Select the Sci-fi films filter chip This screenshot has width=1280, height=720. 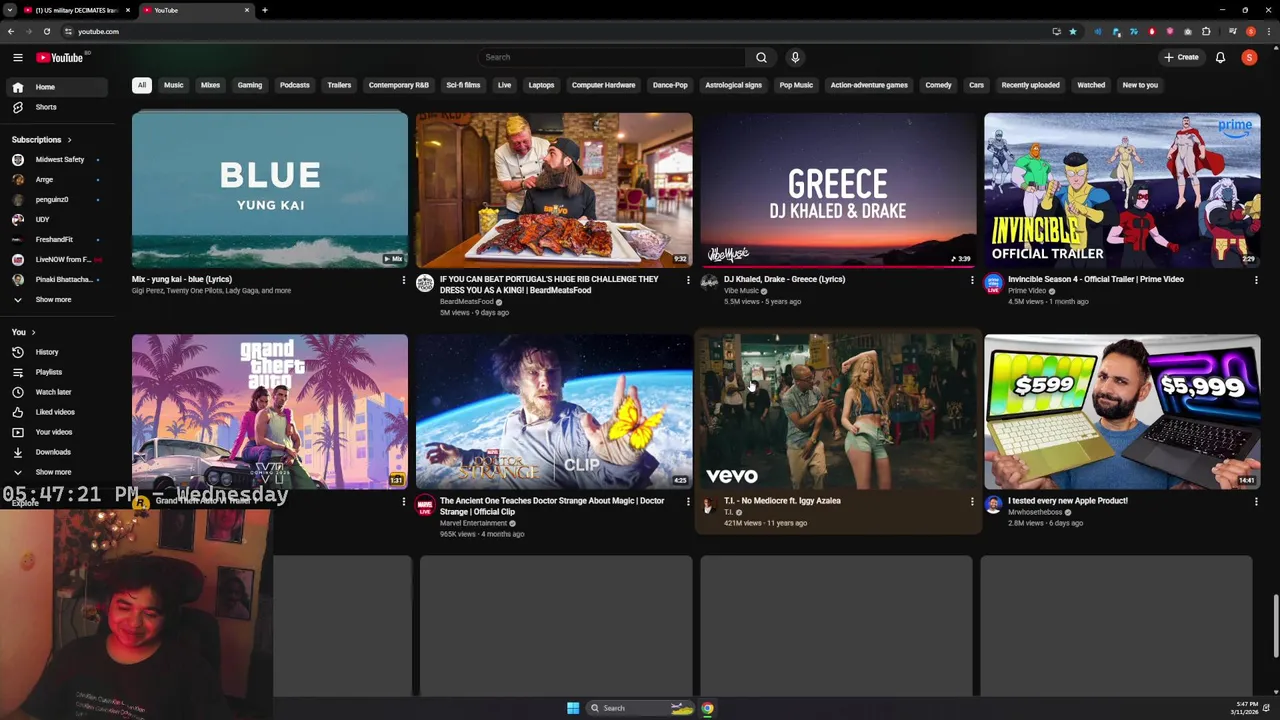(463, 85)
